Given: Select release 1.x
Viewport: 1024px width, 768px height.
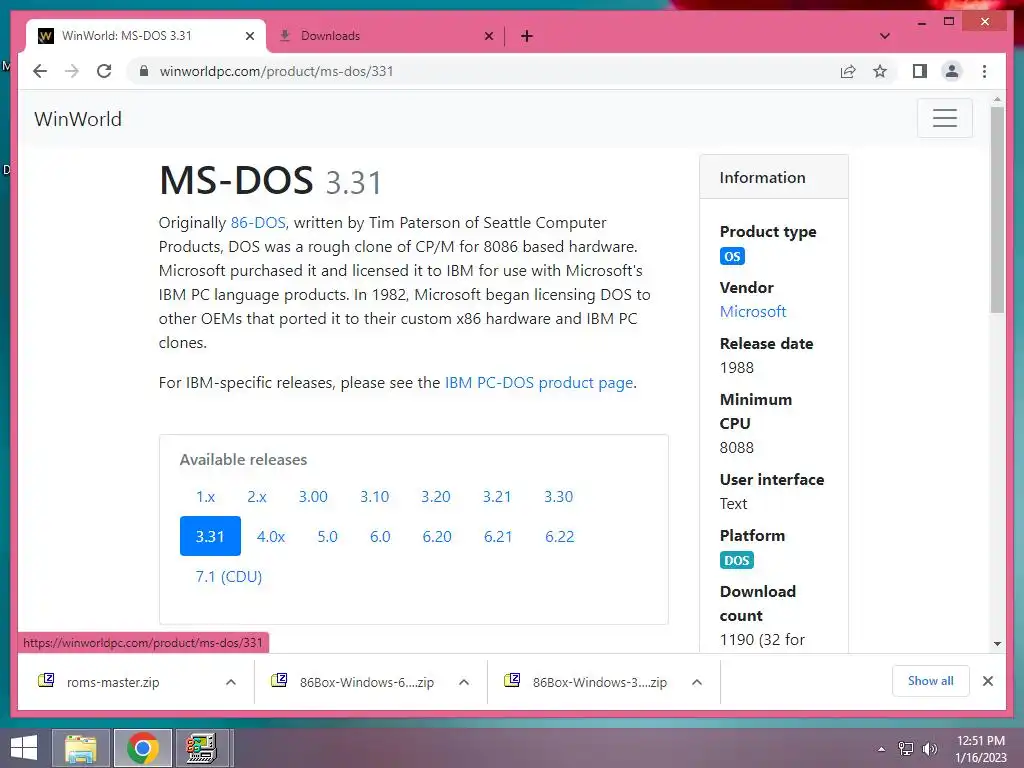Looking at the screenshot, I should click(x=206, y=496).
